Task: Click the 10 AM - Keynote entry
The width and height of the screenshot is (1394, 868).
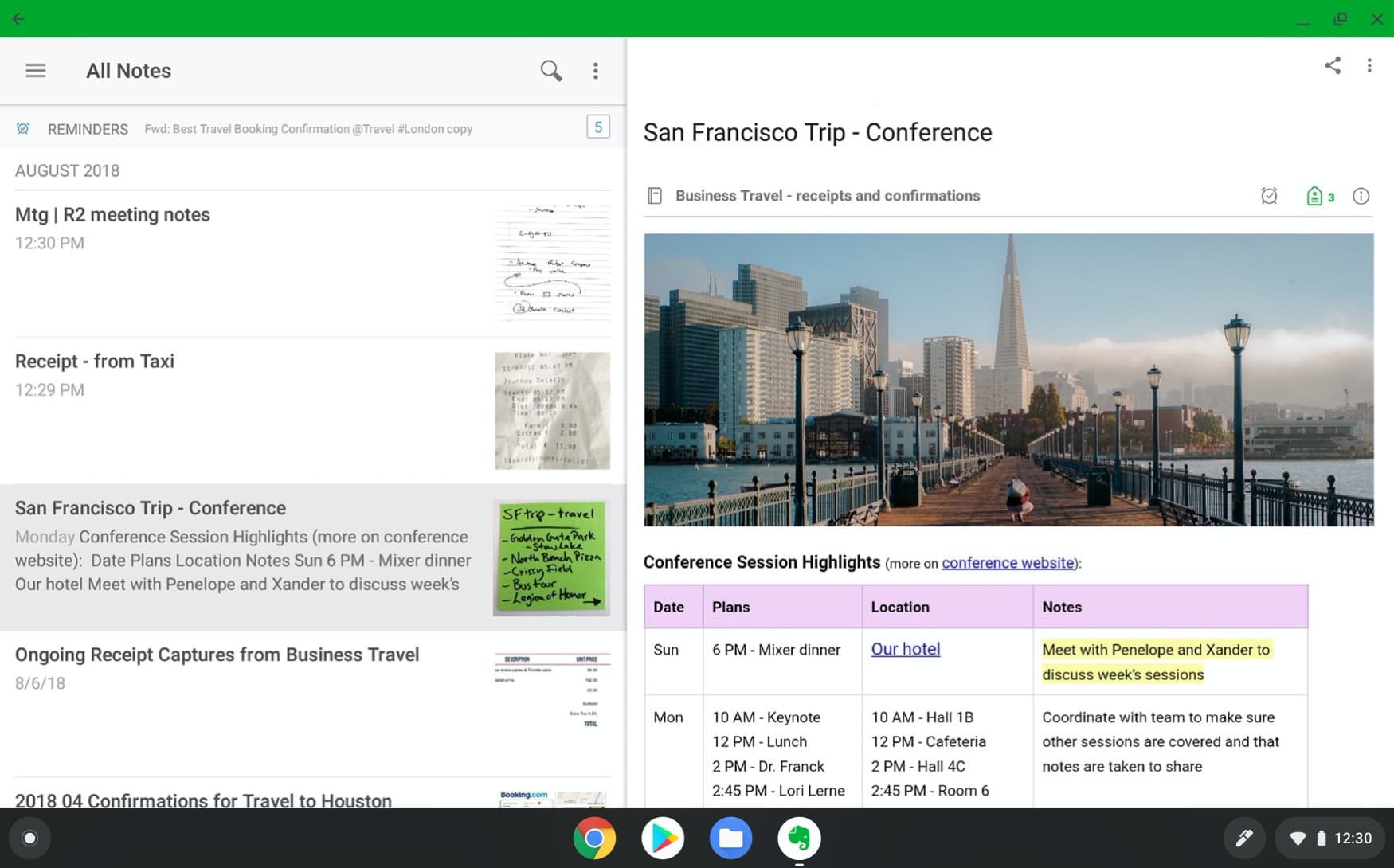Action: pyautogui.click(x=766, y=717)
